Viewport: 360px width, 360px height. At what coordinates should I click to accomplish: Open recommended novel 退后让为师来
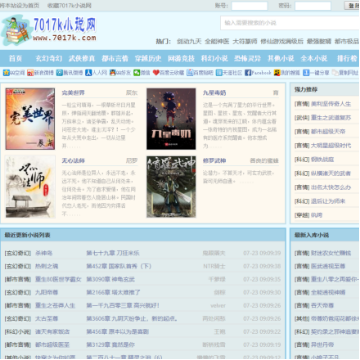tap(328, 201)
